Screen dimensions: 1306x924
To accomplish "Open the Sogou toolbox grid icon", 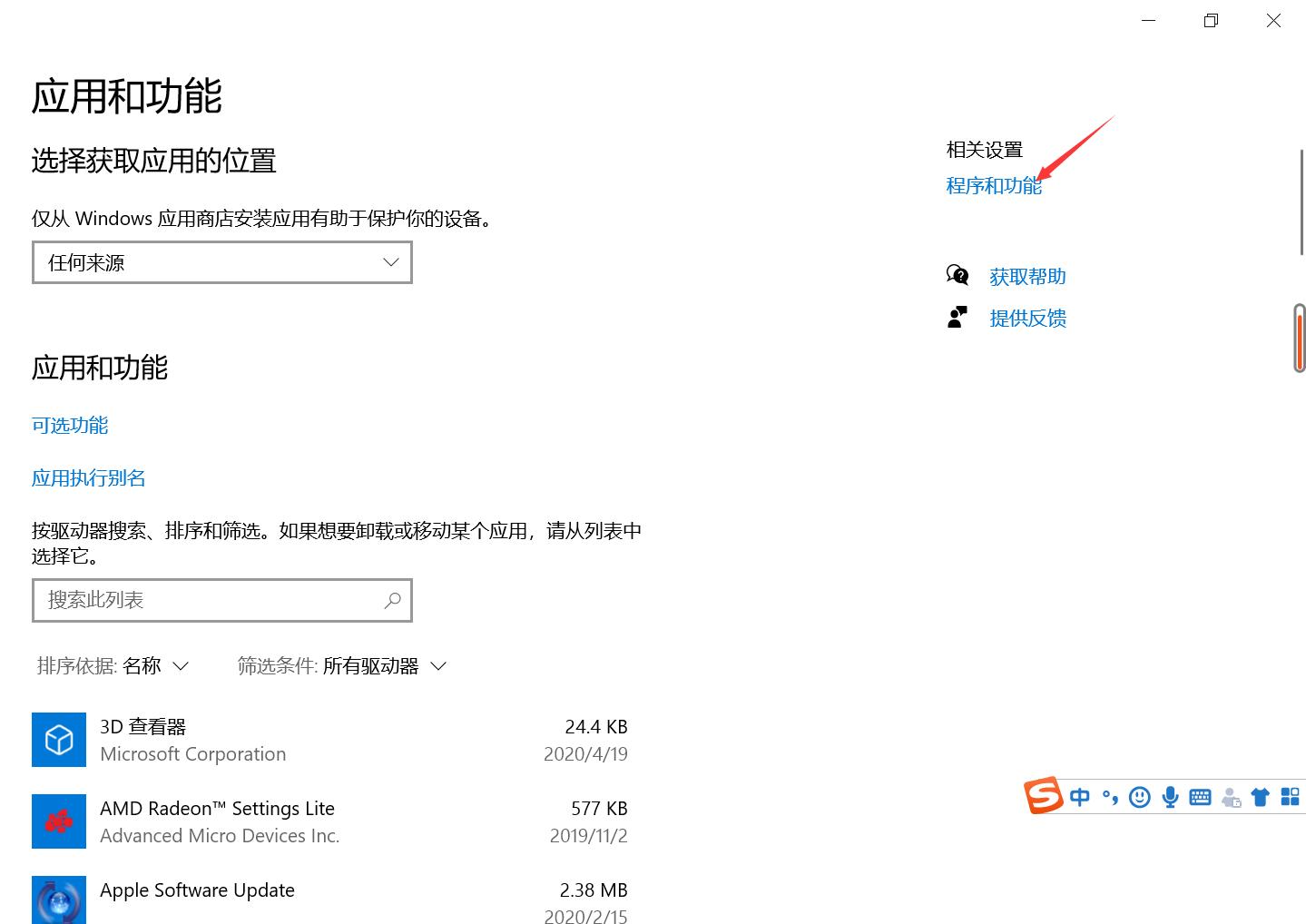I will click(x=1290, y=796).
